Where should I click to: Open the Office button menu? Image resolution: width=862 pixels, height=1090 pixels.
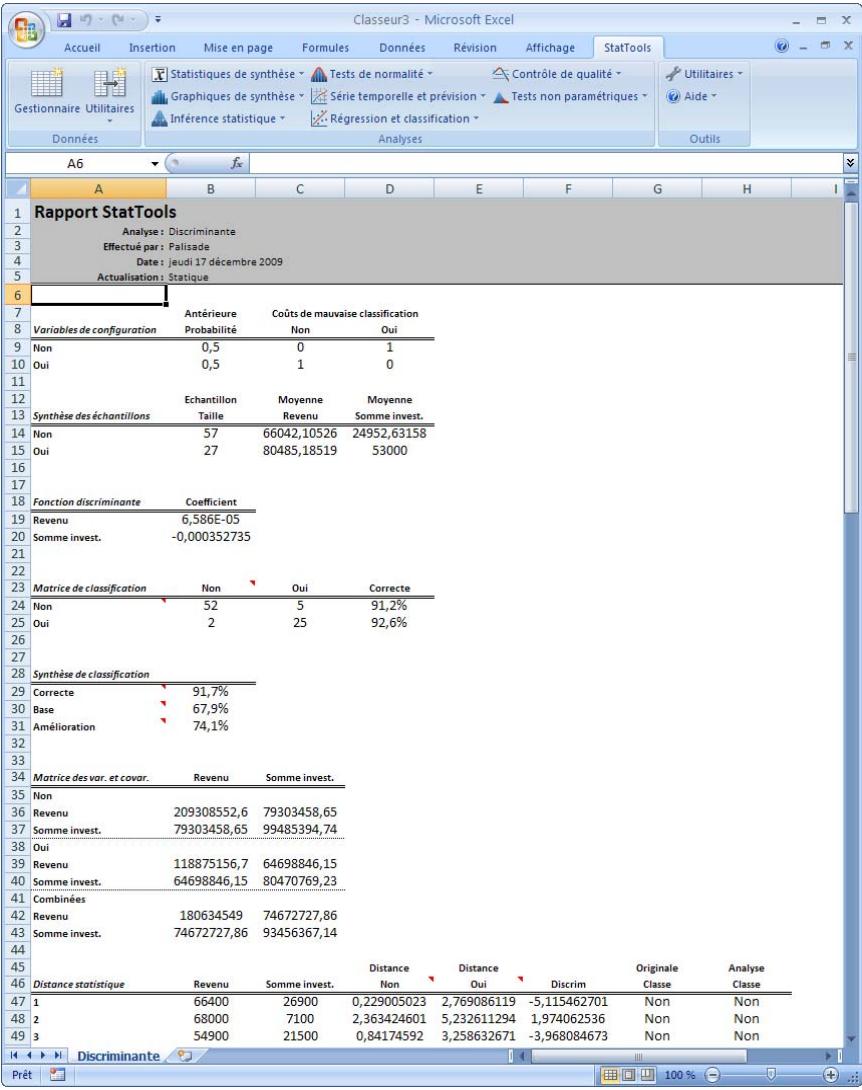(28, 27)
